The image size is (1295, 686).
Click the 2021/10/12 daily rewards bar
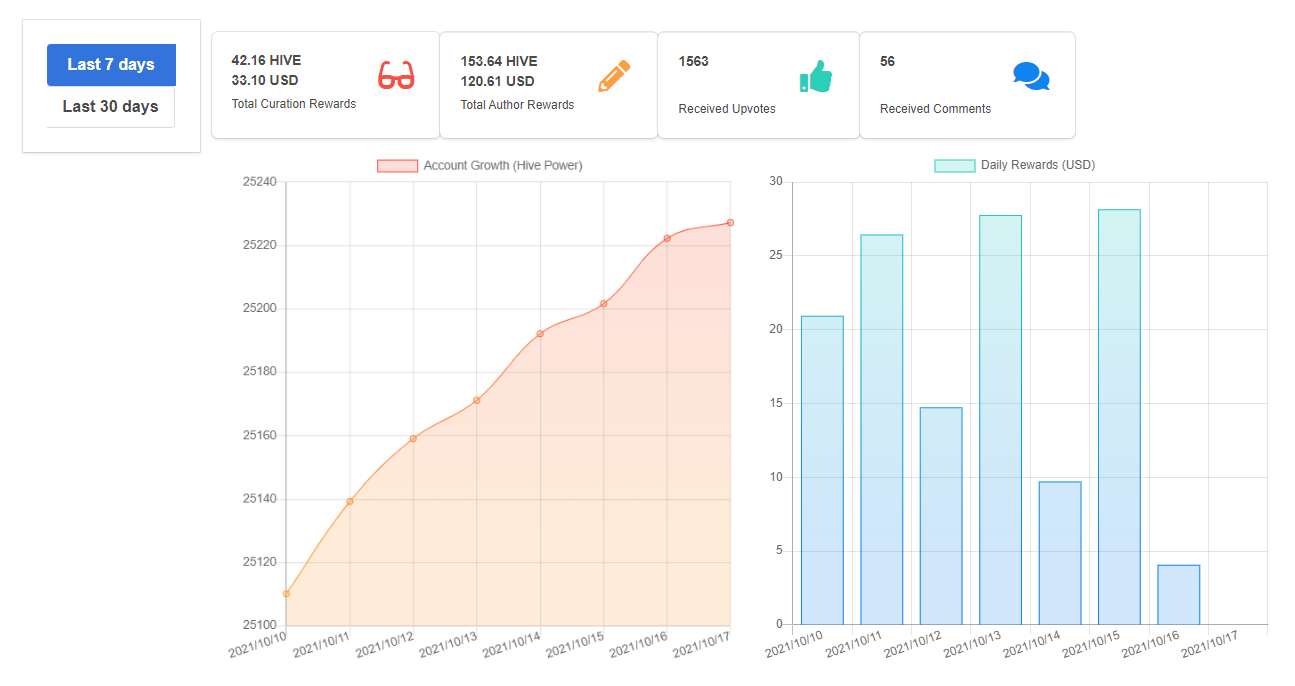[941, 516]
